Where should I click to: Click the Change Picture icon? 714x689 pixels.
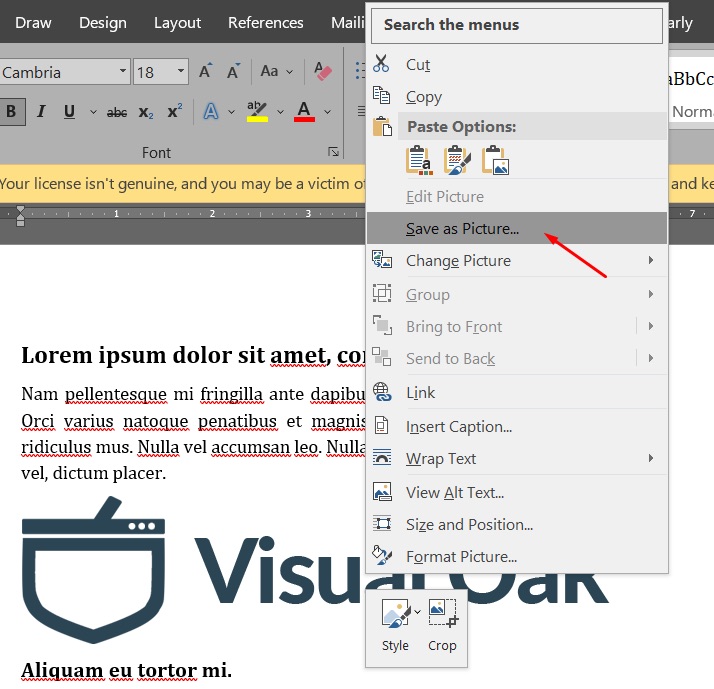(x=382, y=260)
